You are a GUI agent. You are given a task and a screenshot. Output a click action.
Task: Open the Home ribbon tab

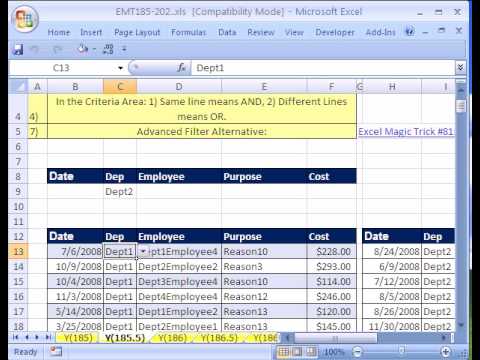pyautogui.click(x=59, y=32)
